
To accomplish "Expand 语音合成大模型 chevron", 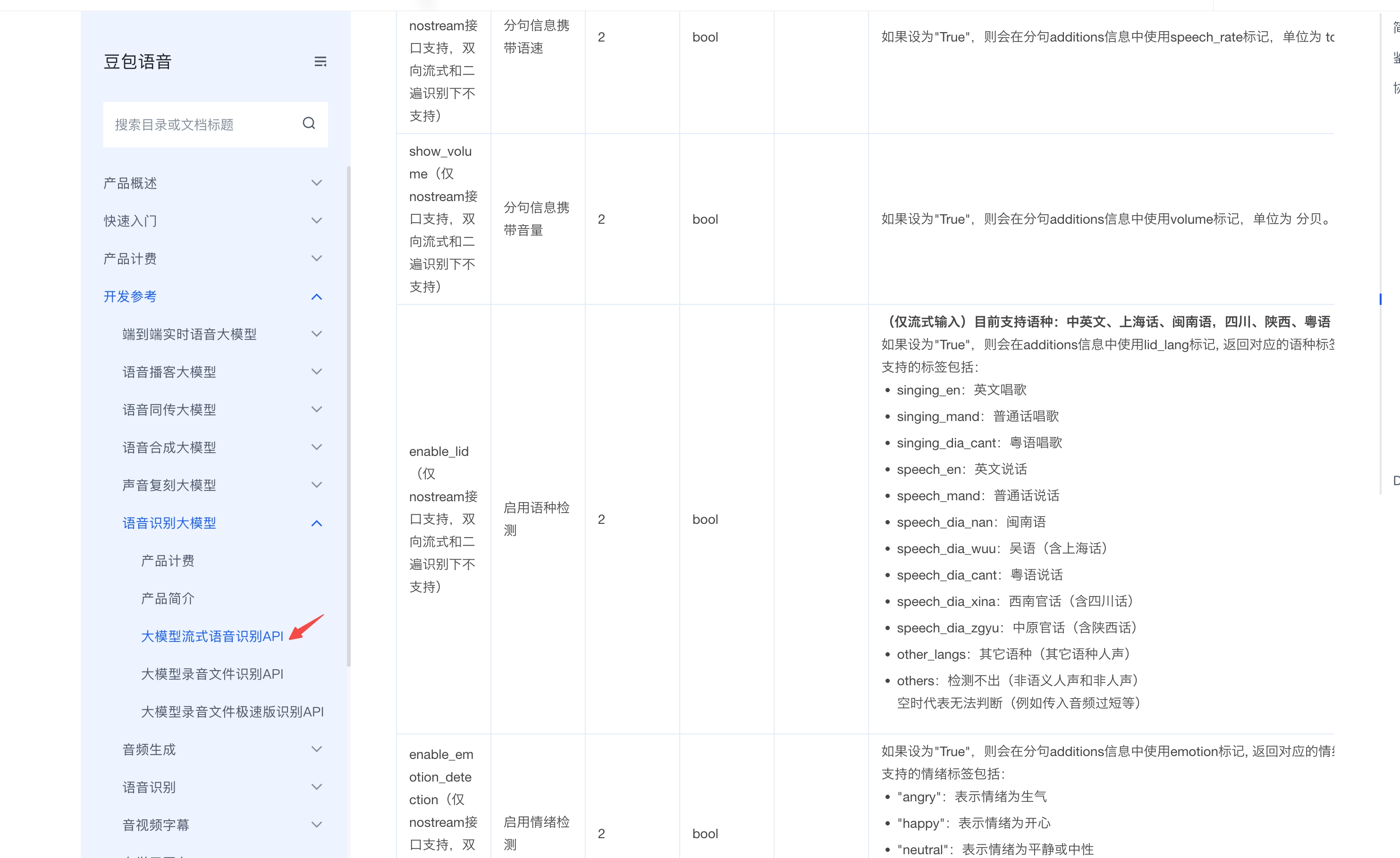I will pyautogui.click(x=317, y=447).
